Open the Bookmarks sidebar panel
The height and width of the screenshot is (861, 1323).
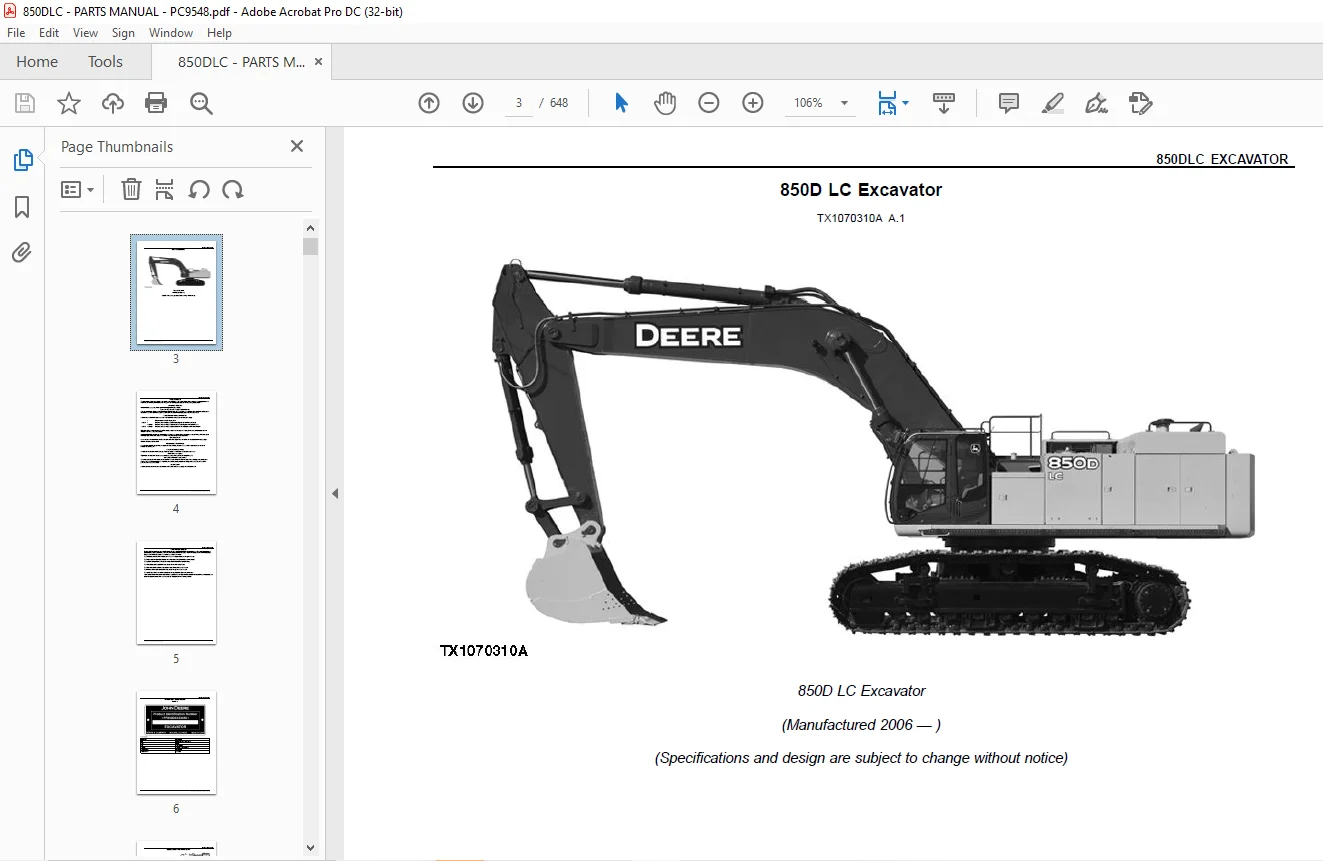pos(22,206)
